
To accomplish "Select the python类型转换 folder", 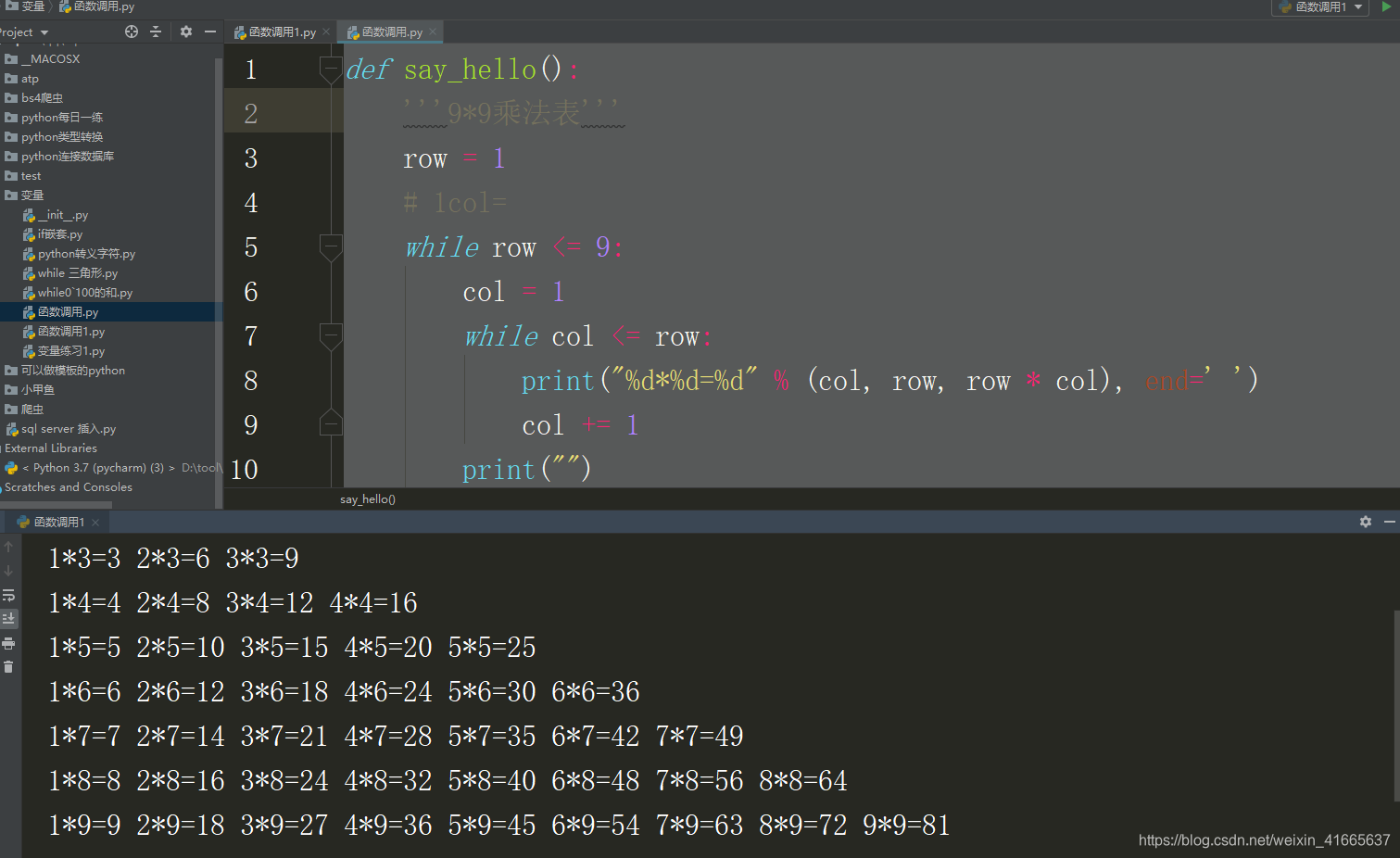I will [55, 137].
